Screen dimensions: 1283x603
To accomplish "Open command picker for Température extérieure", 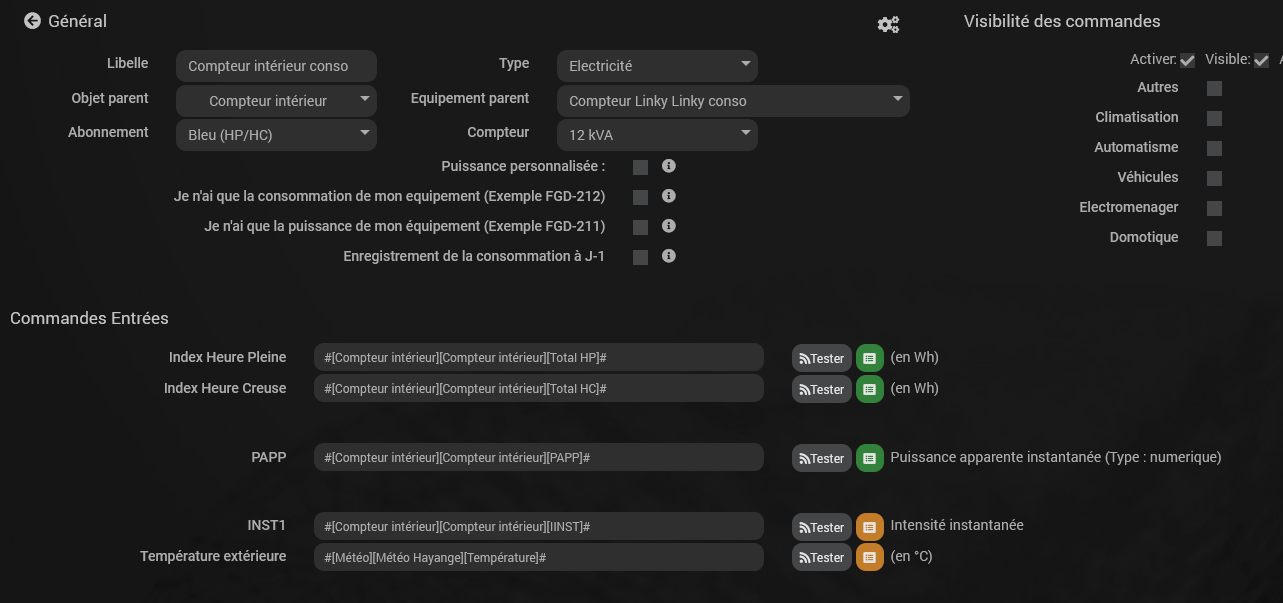I will [869, 558].
